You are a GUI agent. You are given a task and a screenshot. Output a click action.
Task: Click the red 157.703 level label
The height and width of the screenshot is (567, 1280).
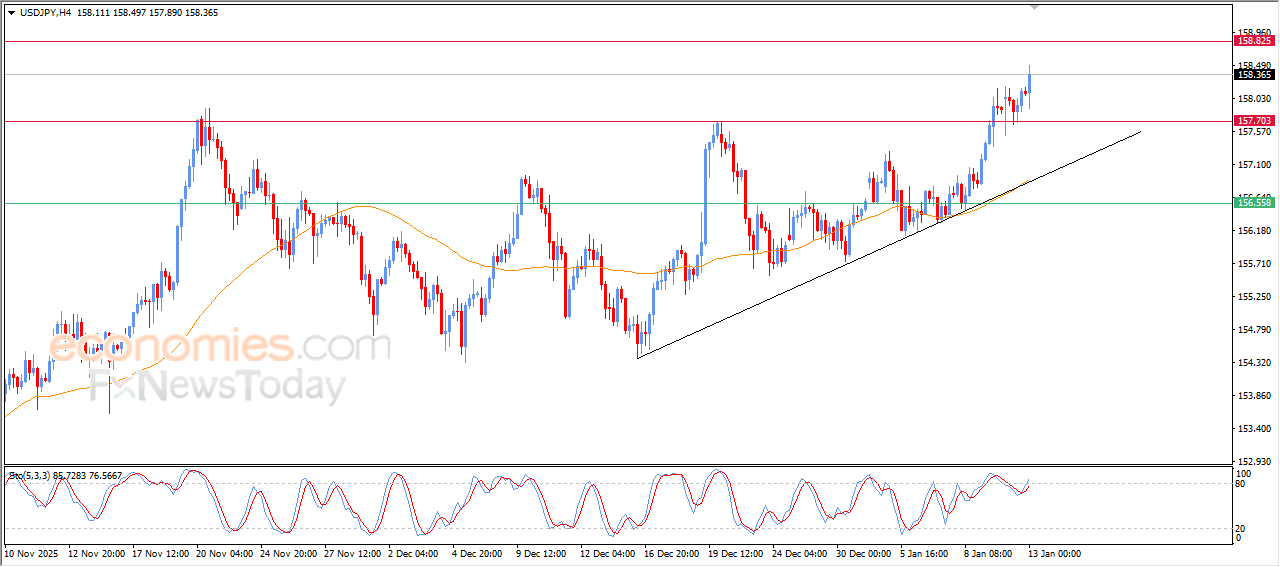[x=1254, y=120]
